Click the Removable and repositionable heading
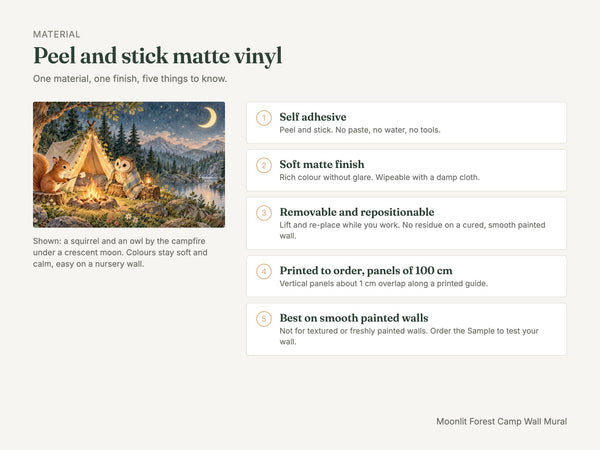600x450 pixels. click(357, 212)
